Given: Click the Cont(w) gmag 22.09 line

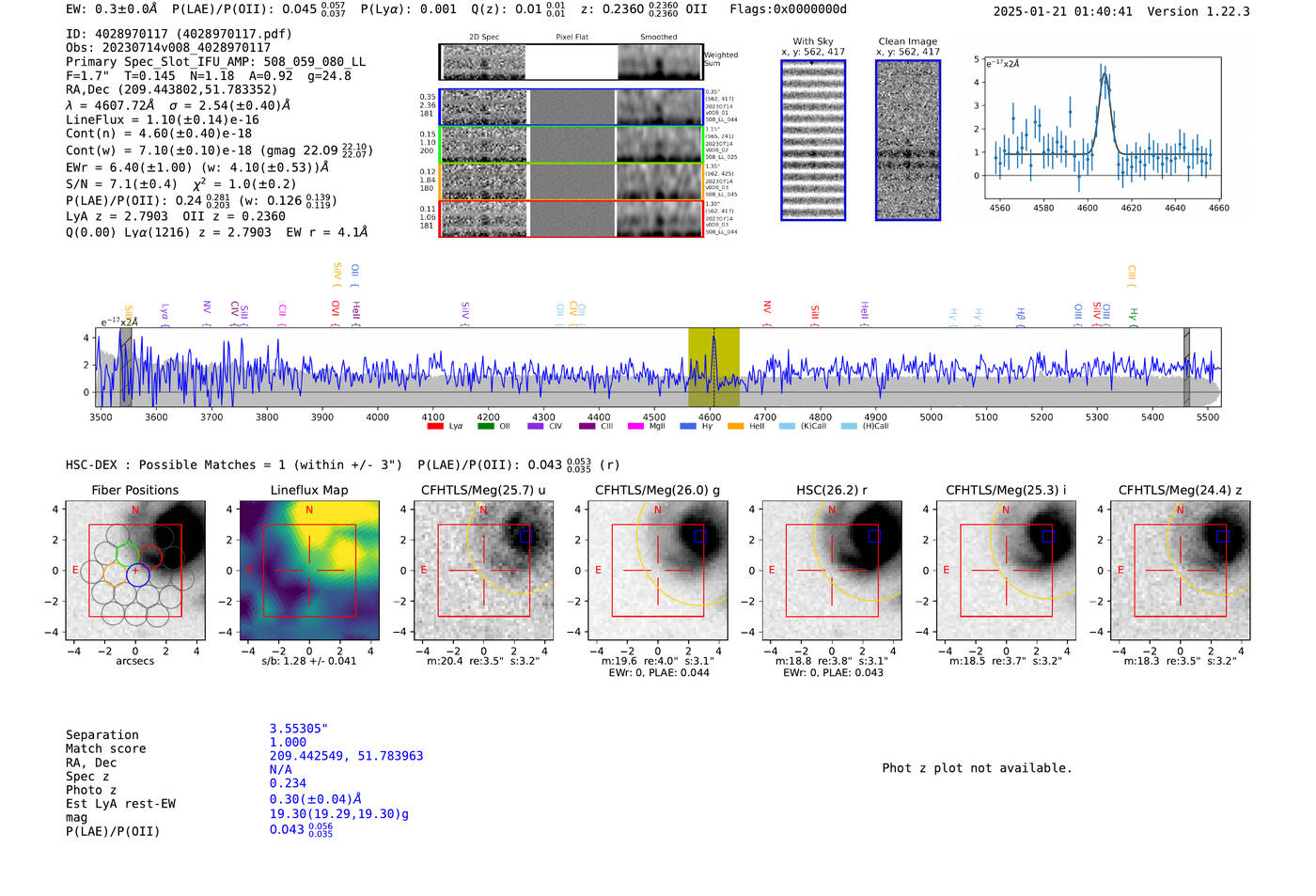Looking at the screenshot, I should [x=219, y=150].
